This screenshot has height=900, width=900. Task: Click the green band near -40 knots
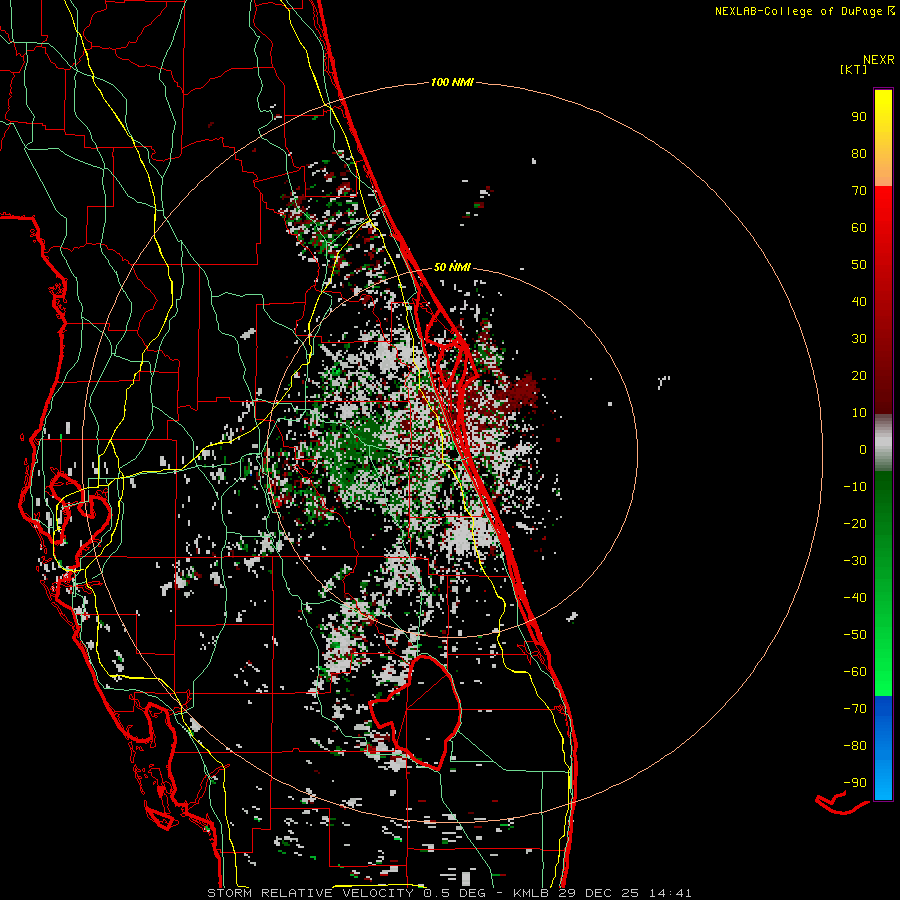click(883, 597)
